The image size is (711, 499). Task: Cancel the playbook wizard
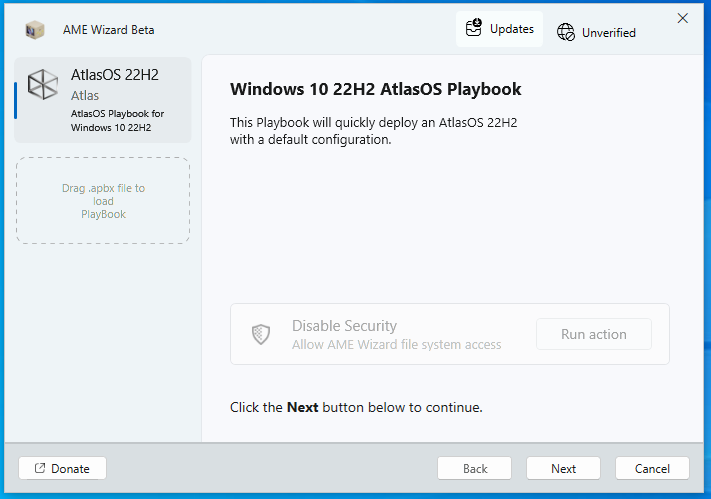(652, 468)
